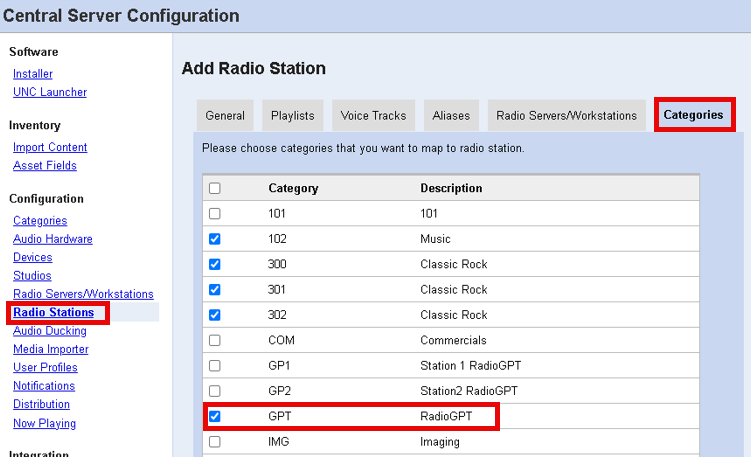Screen dimensions: 751x457
Task: Open the Installer link under Software
Action: point(33,74)
